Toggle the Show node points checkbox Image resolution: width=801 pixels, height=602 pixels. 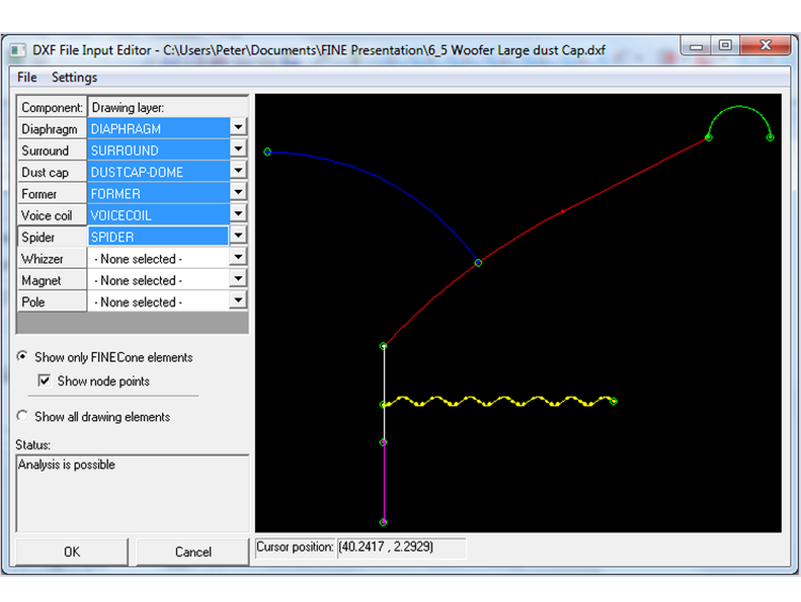coord(44,381)
